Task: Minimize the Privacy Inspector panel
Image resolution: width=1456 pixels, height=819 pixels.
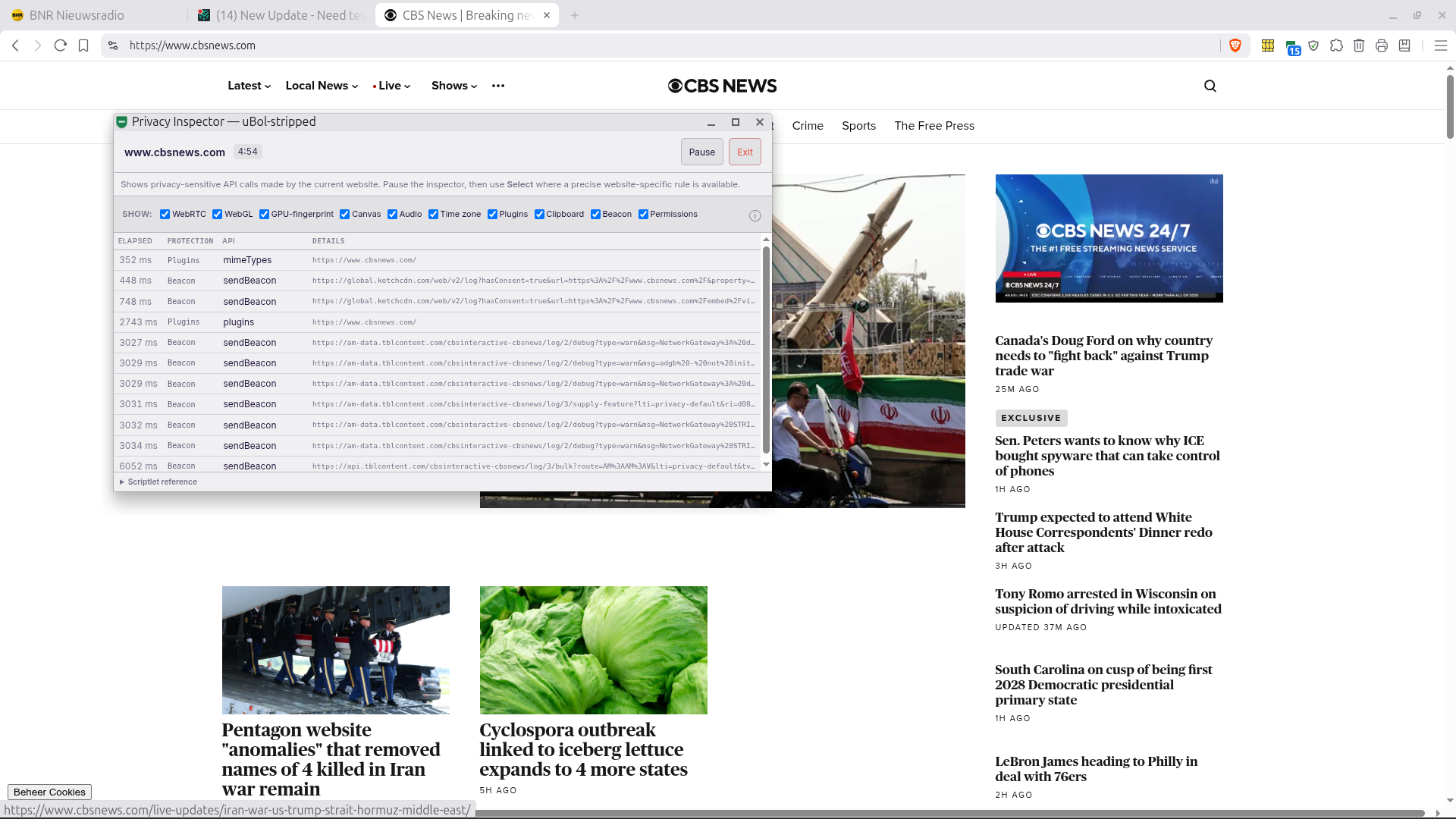Action: point(711,122)
